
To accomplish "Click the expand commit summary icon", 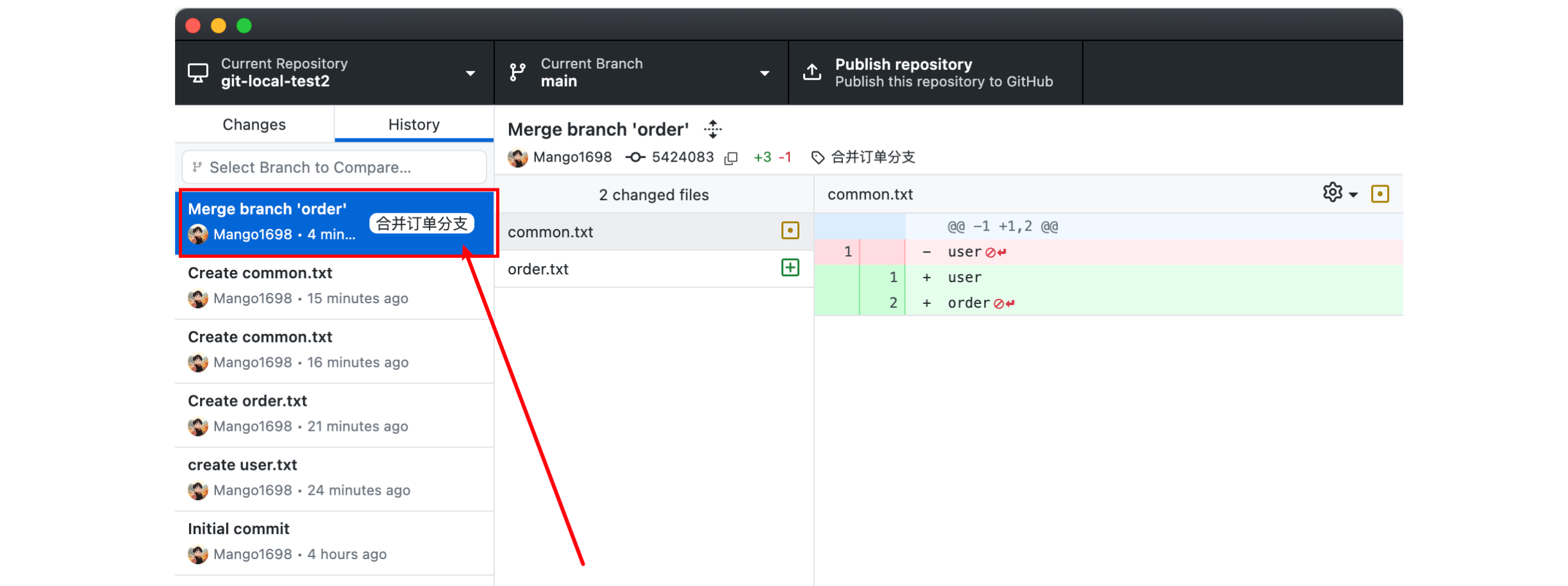I will (712, 130).
